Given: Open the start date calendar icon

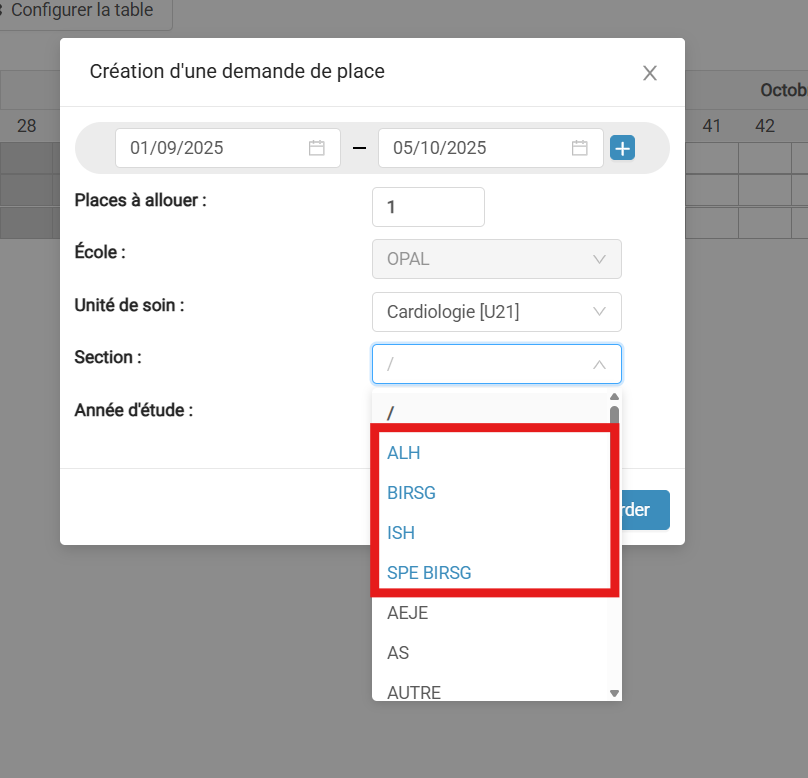Looking at the screenshot, I should coord(316,148).
